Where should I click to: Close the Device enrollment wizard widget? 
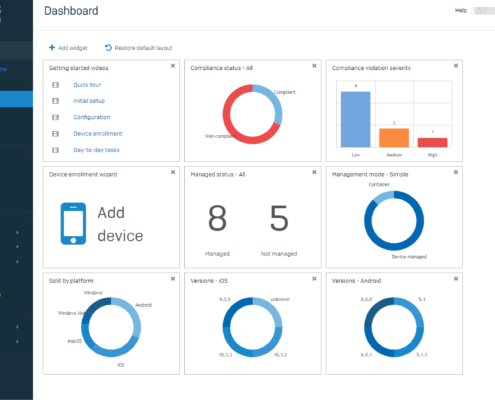point(173,172)
